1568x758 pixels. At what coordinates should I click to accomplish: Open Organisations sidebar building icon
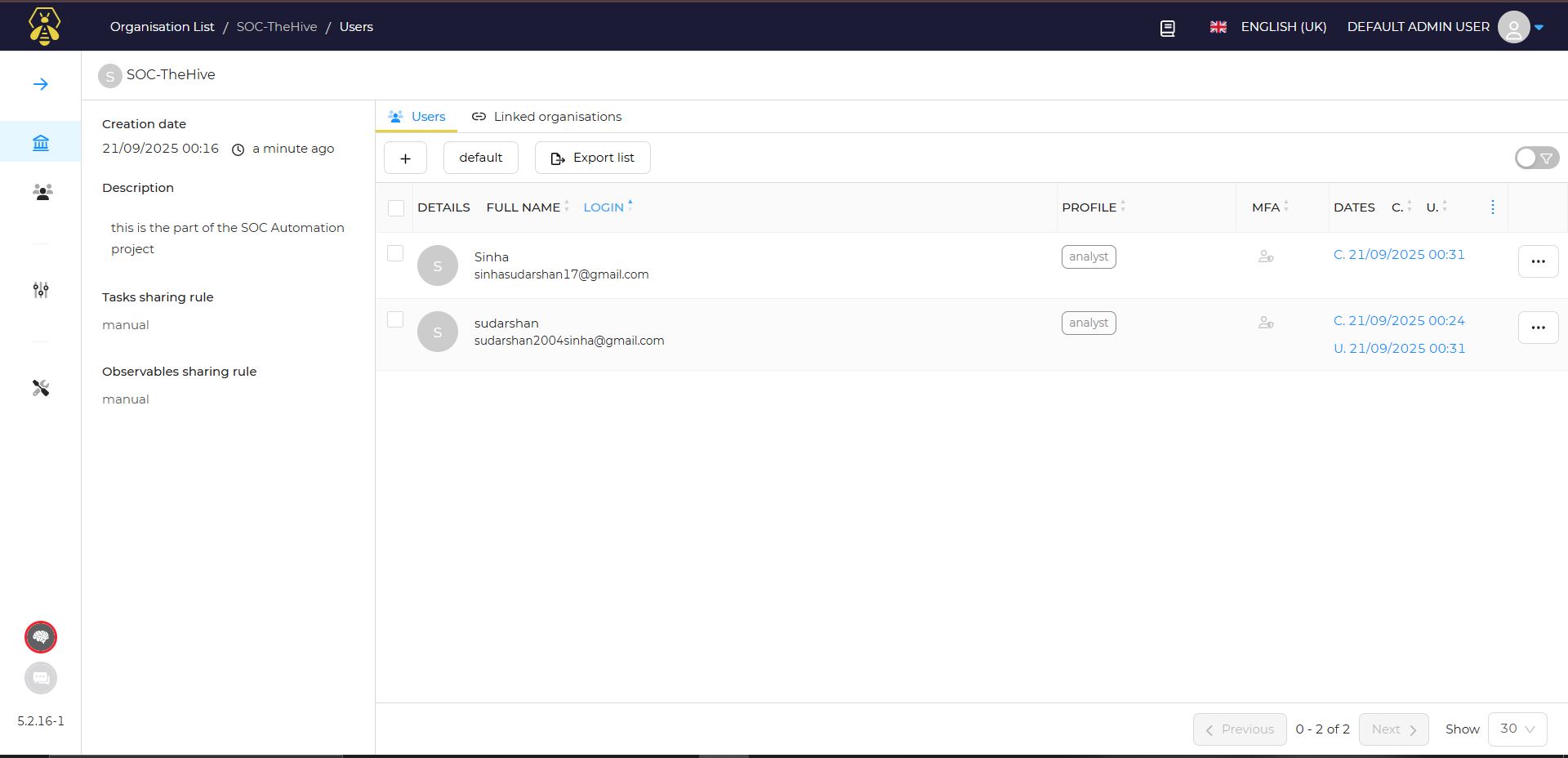(x=41, y=143)
